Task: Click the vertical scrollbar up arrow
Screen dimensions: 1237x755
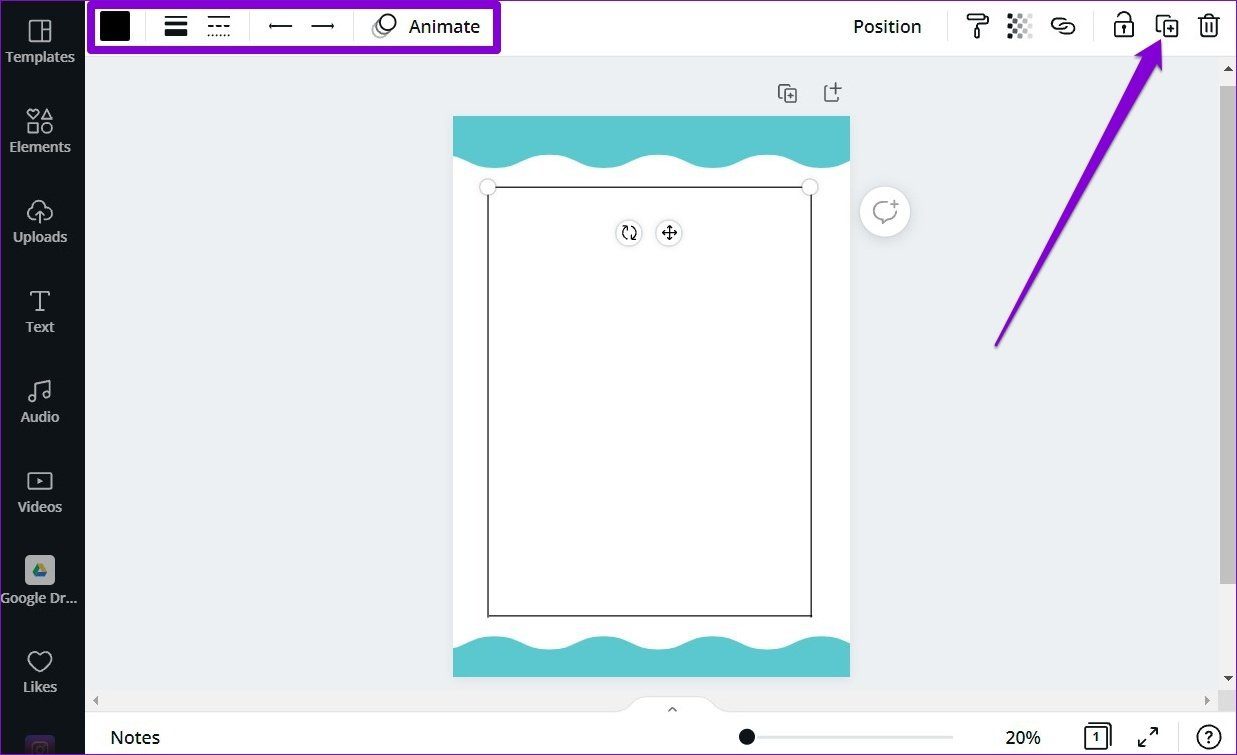Action: click(1229, 69)
